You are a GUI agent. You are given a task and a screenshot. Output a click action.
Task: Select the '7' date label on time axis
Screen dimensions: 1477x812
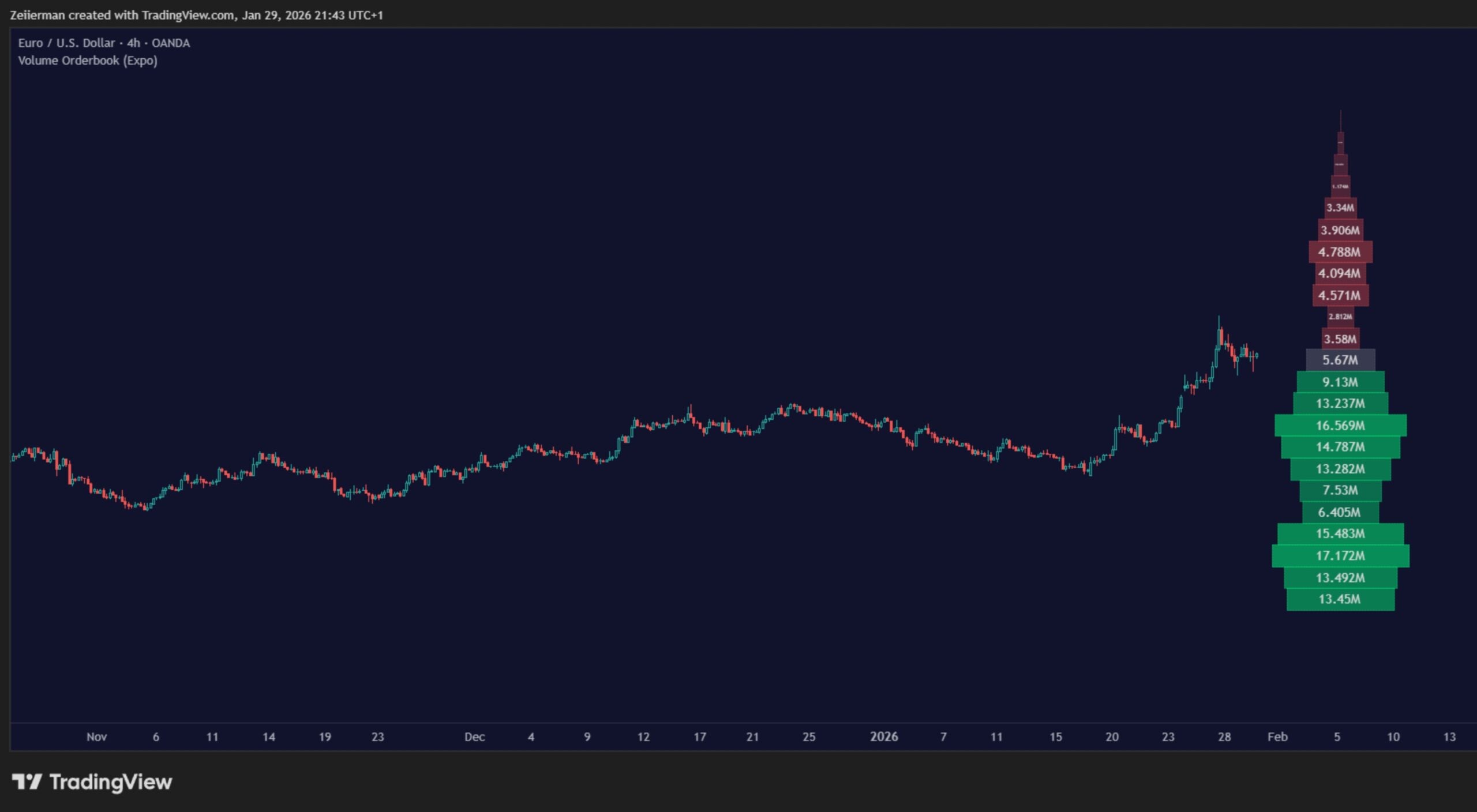point(943,737)
